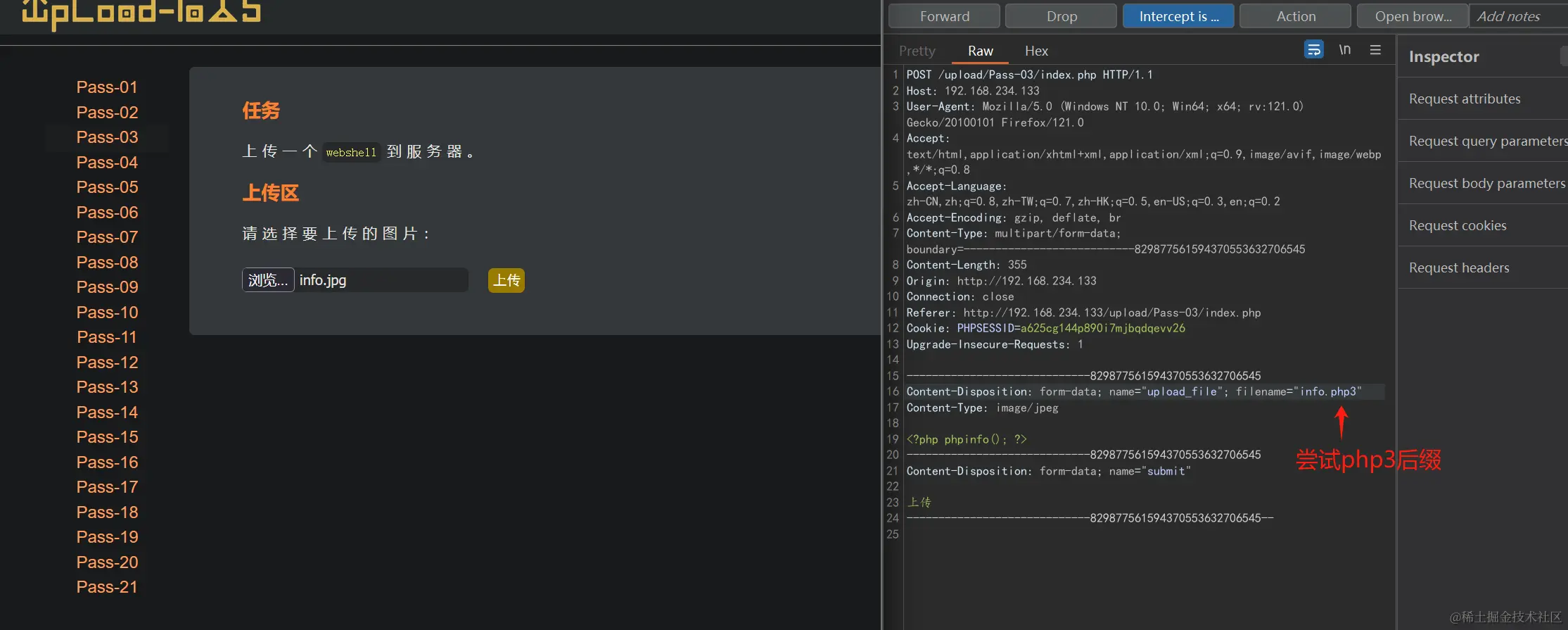Screen dimensions: 1568x630
Task: Click the 上传 upload button
Action: pyautogui.click(x=506, y=280)
